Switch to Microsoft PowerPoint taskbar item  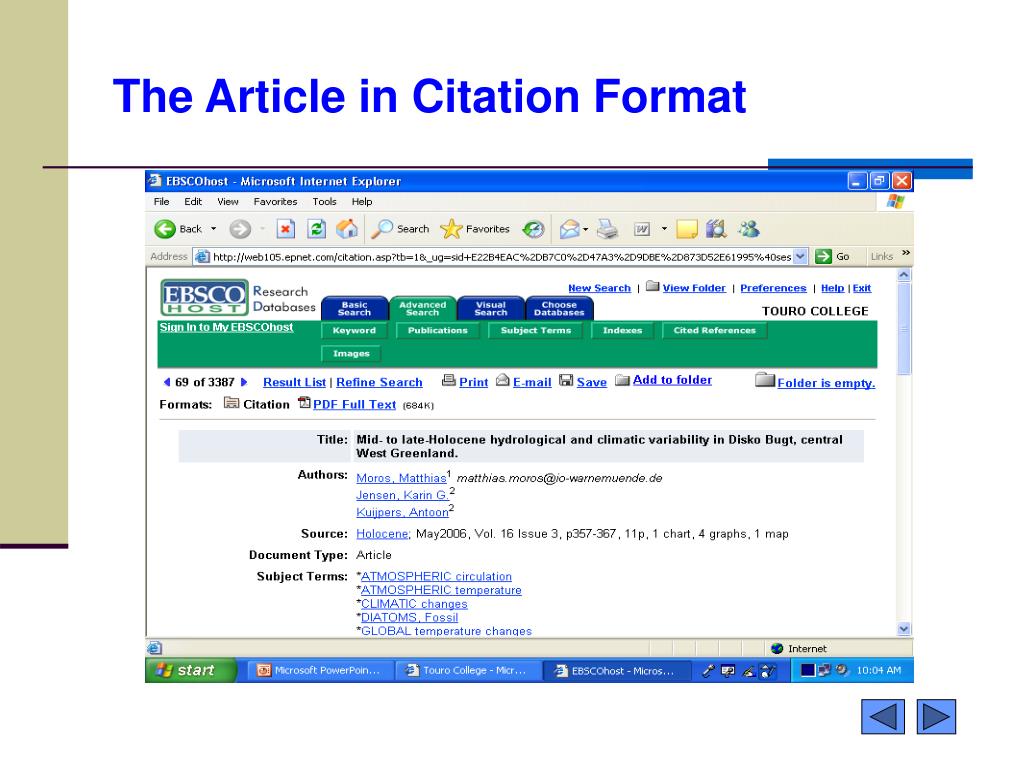tap(321, 671)
